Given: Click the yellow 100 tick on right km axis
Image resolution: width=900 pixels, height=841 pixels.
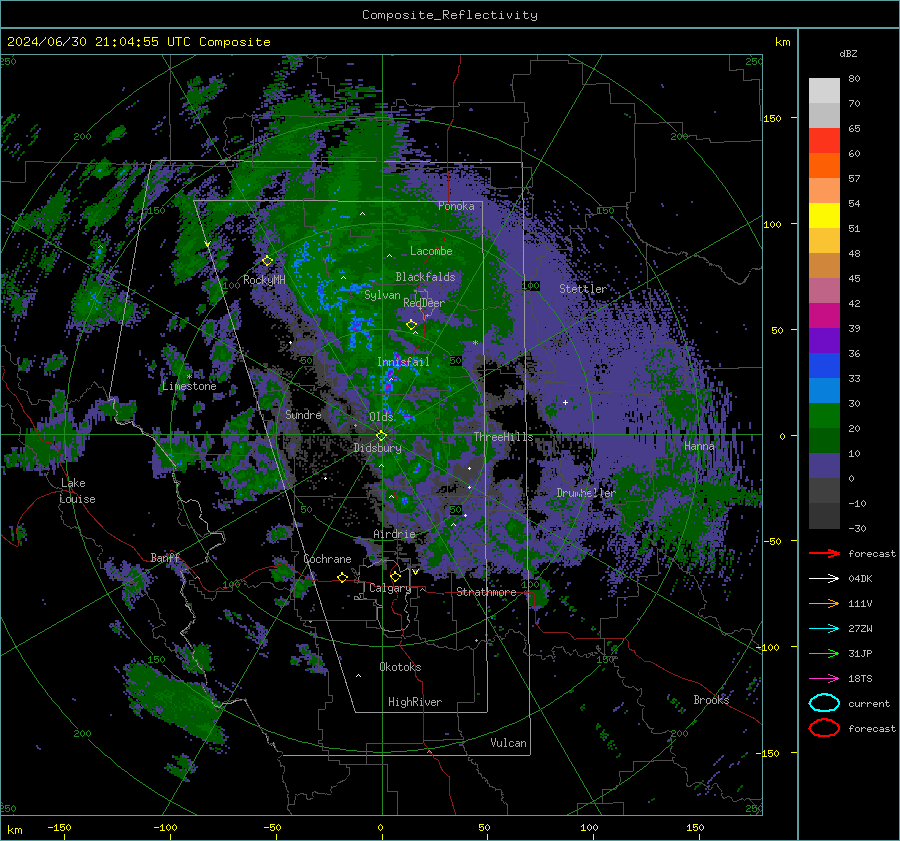Looking at the screenshot, I should click(772, 224).
